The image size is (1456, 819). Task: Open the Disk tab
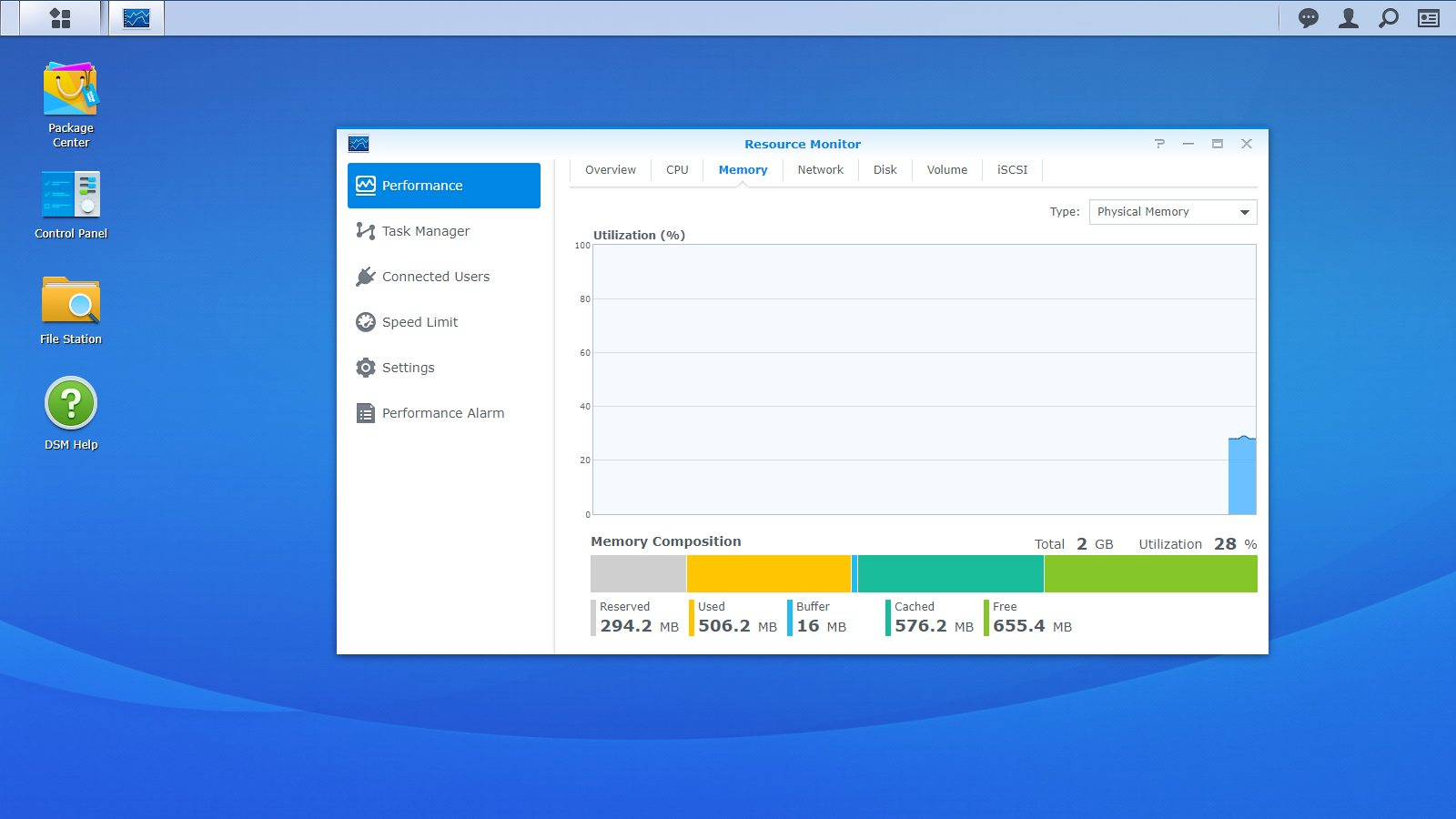click(x=885, y=170)
